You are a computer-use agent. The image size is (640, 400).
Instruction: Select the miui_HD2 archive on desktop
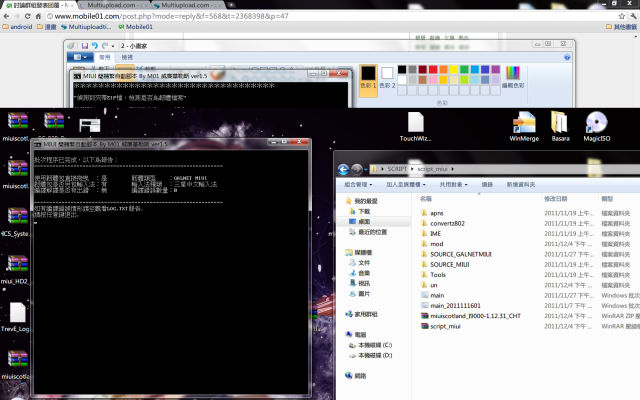coord(16,269)
